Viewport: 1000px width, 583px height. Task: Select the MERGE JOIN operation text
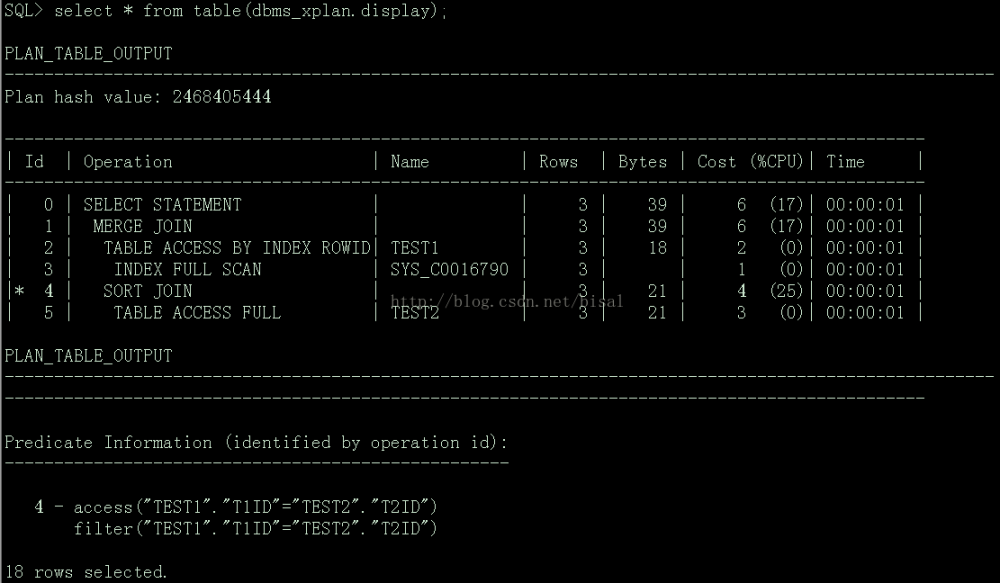click(142, 226)
